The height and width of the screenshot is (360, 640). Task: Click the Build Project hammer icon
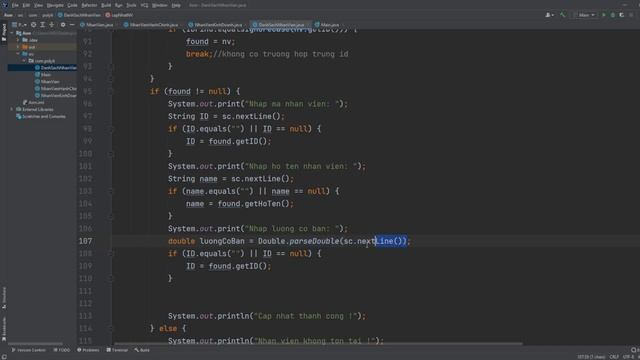563,15
